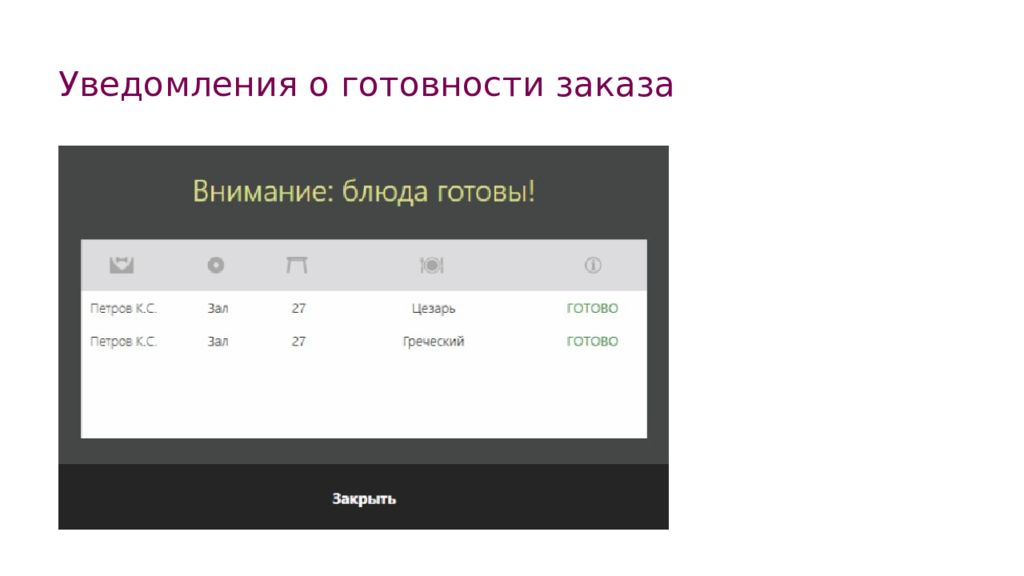Select Петров К.С. in the Греческий row
This screenshot has height=576, width=1024.
click(x=123, y=341)
